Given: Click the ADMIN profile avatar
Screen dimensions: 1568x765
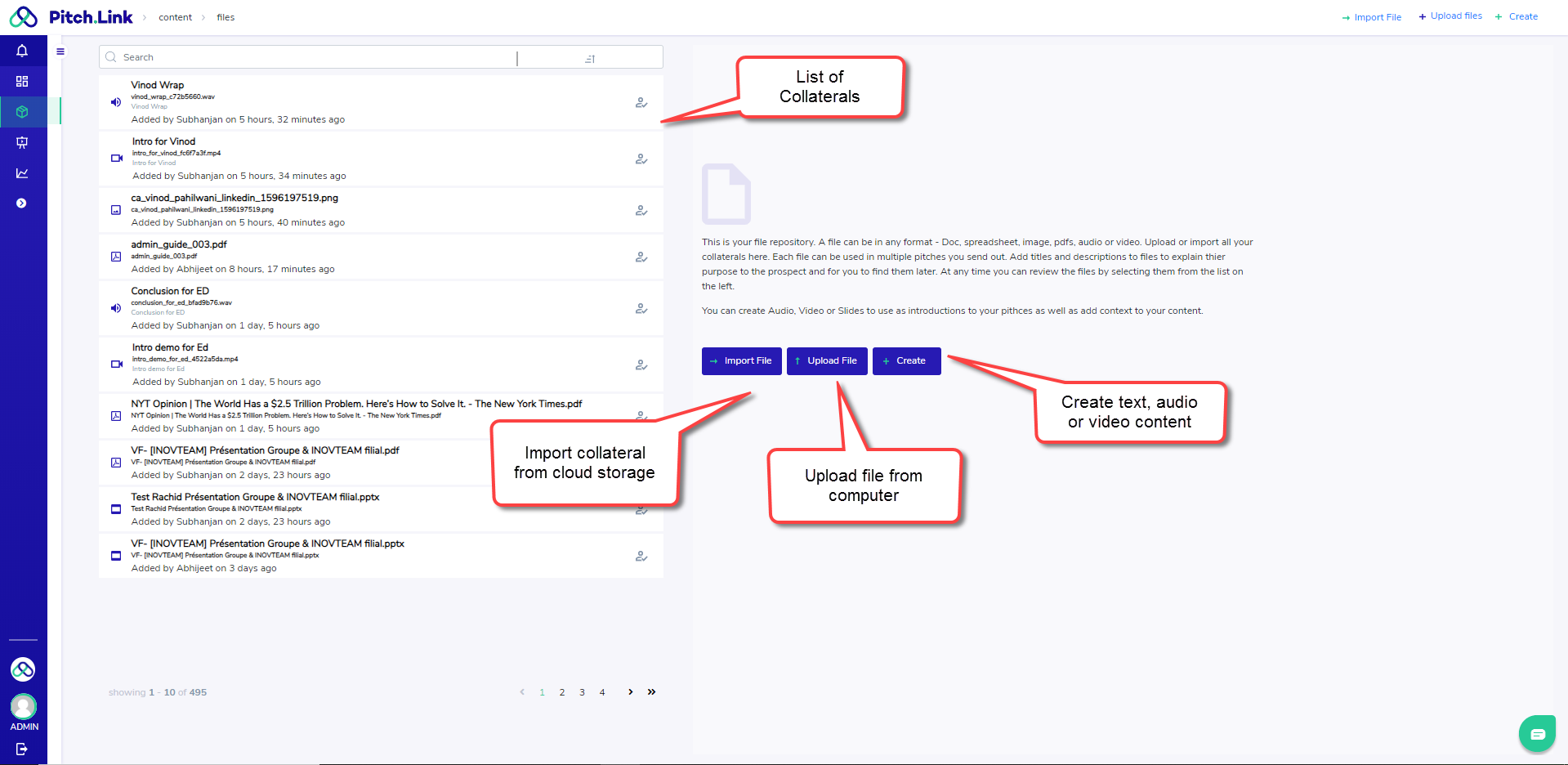Looking at the screenshot, I should click(24, 706).
